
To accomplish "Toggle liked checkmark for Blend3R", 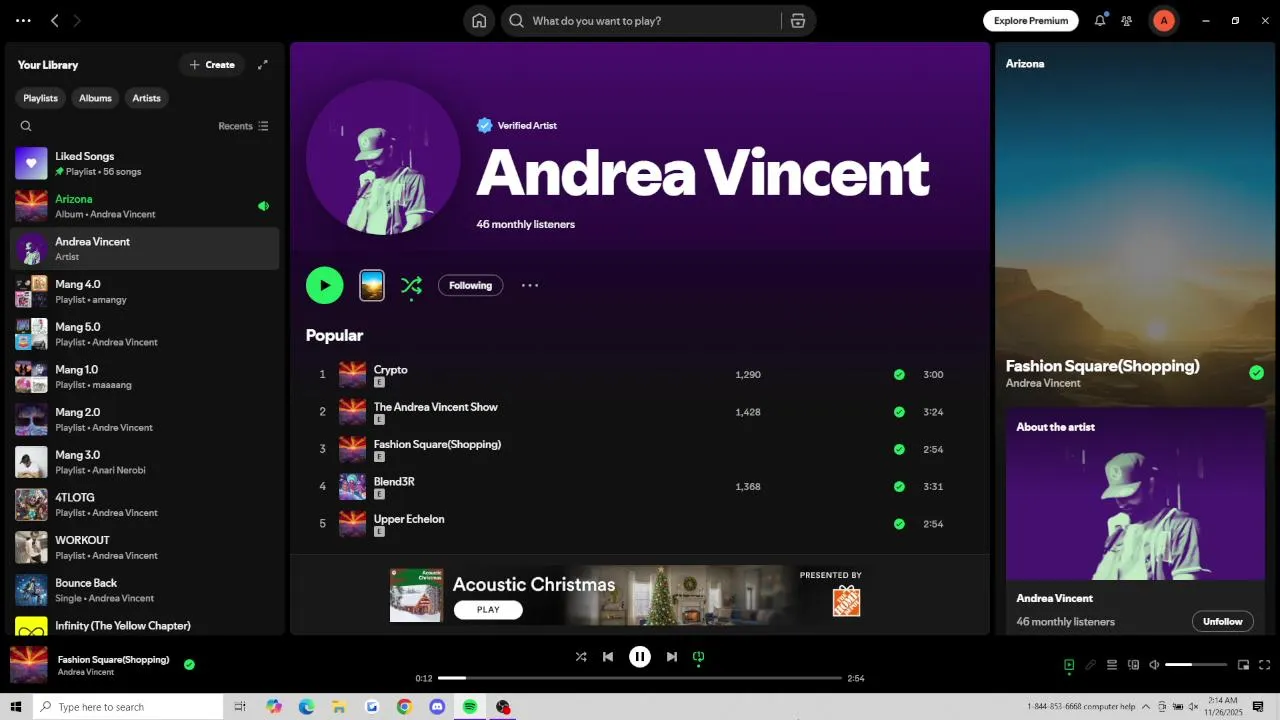I will click(899, 487).
